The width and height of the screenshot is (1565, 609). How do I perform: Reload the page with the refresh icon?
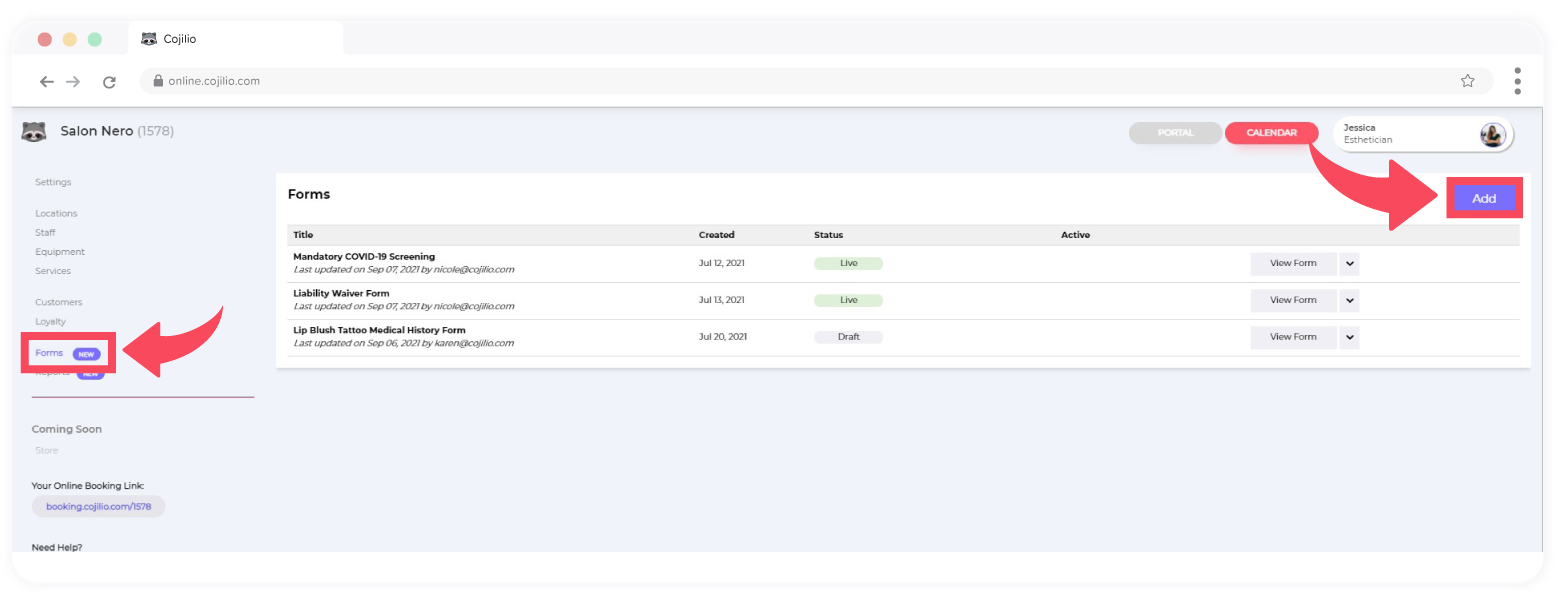tap(109, 81)
